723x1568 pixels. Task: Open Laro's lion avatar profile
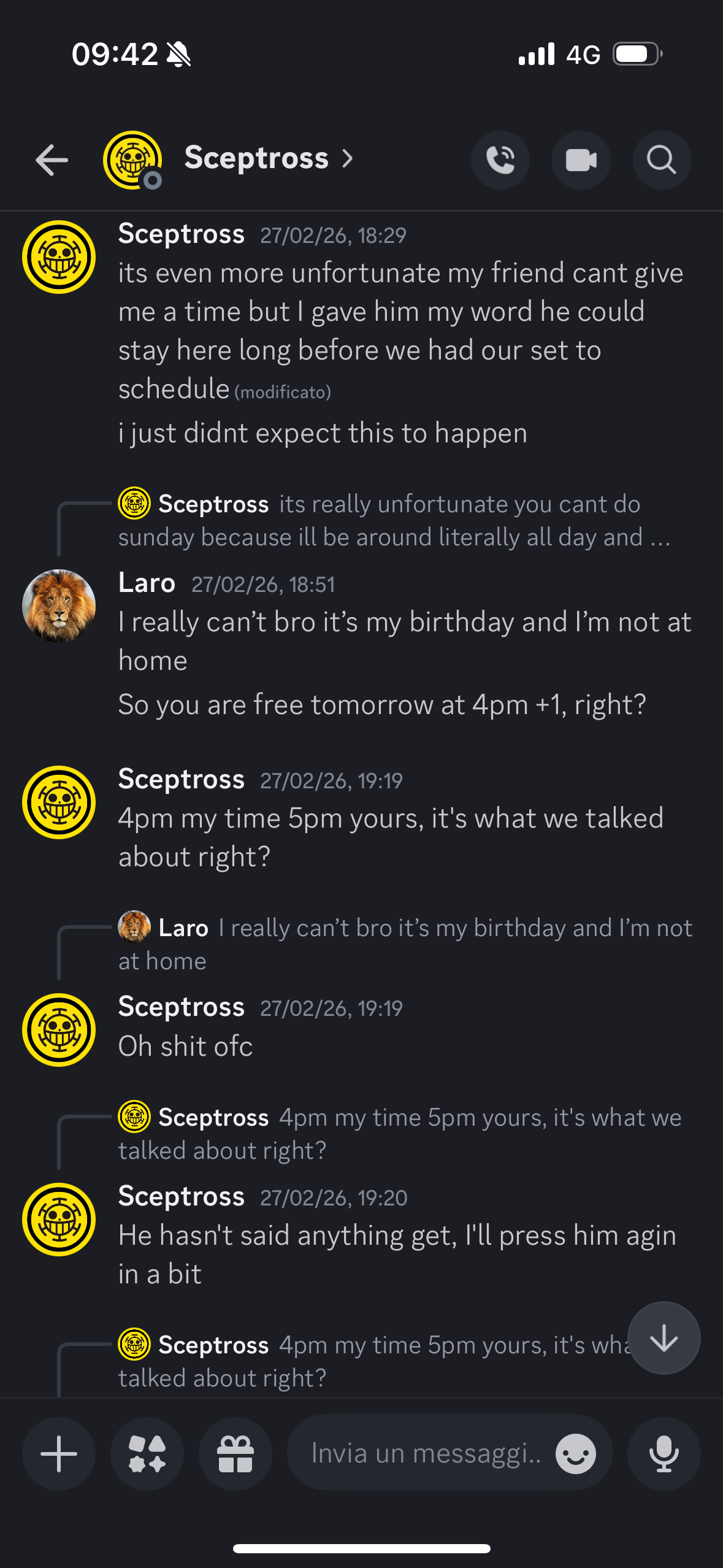tap(59, 606)
